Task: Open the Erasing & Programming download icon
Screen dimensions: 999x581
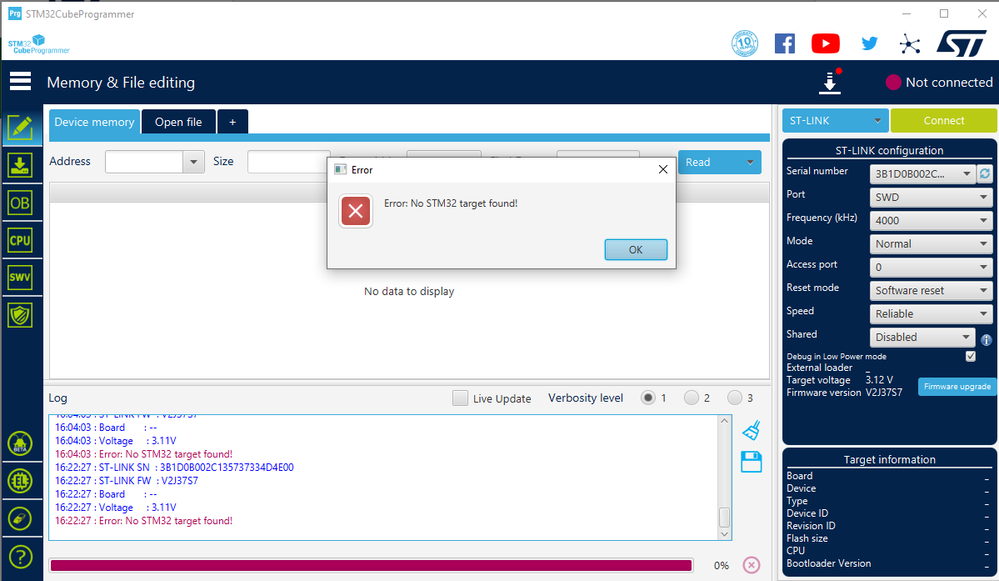Action: pyautogui.click(x=20, y=165)
